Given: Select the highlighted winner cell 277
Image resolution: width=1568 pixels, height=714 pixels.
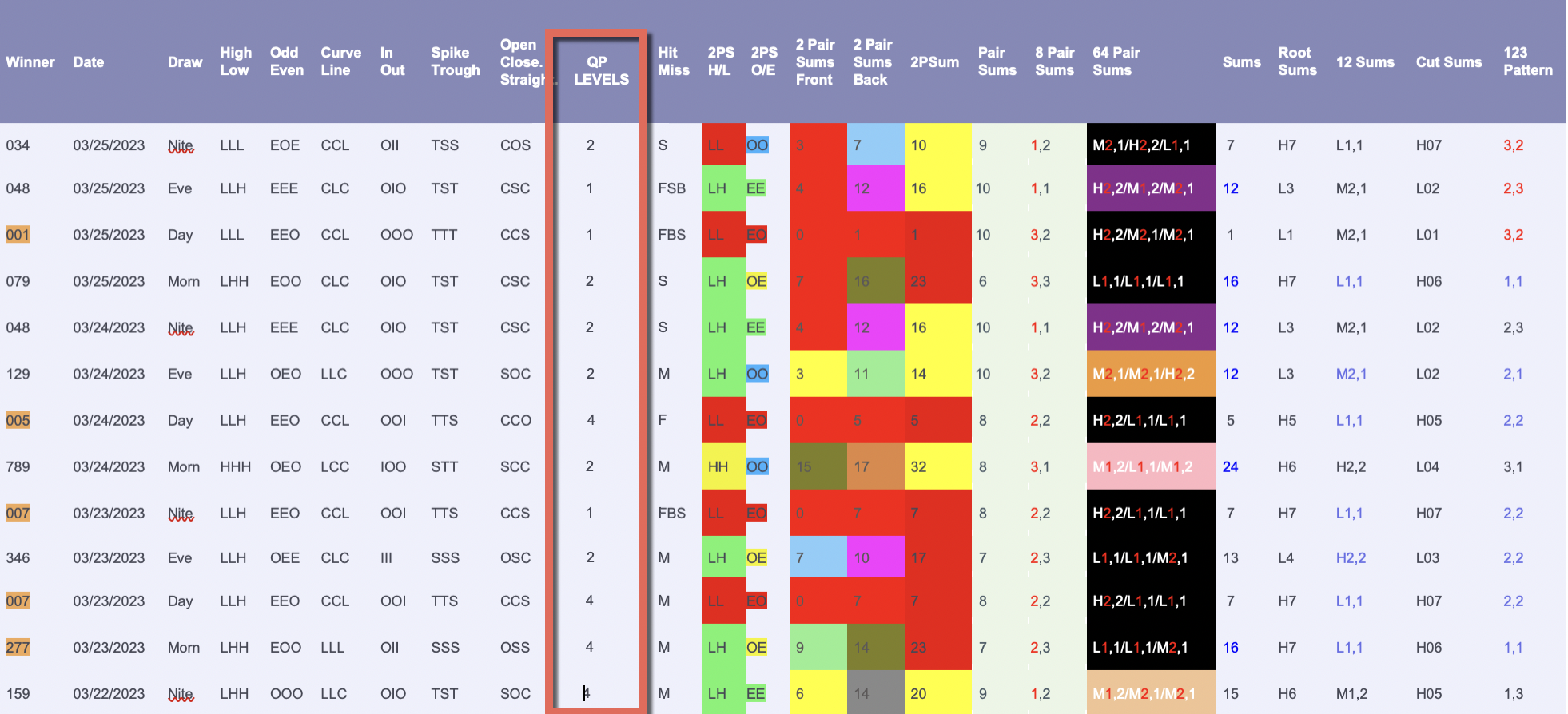Looking at the screenshot, I should click(18, 648).
